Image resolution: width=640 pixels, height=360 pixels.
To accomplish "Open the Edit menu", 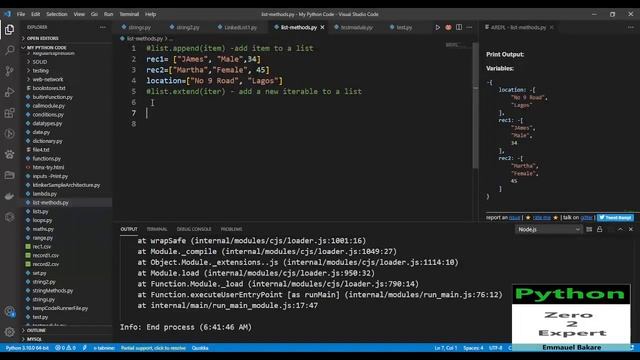I will [36, 14].
